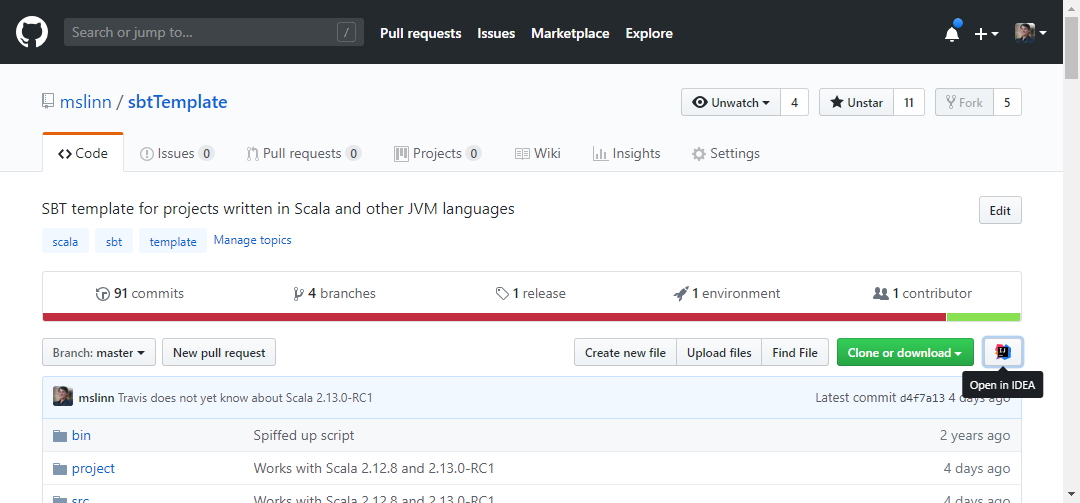The image size is (1080, 503).
Task: Open Issues in top navigation
Action: pyautogui.click(x=496, y=33)
